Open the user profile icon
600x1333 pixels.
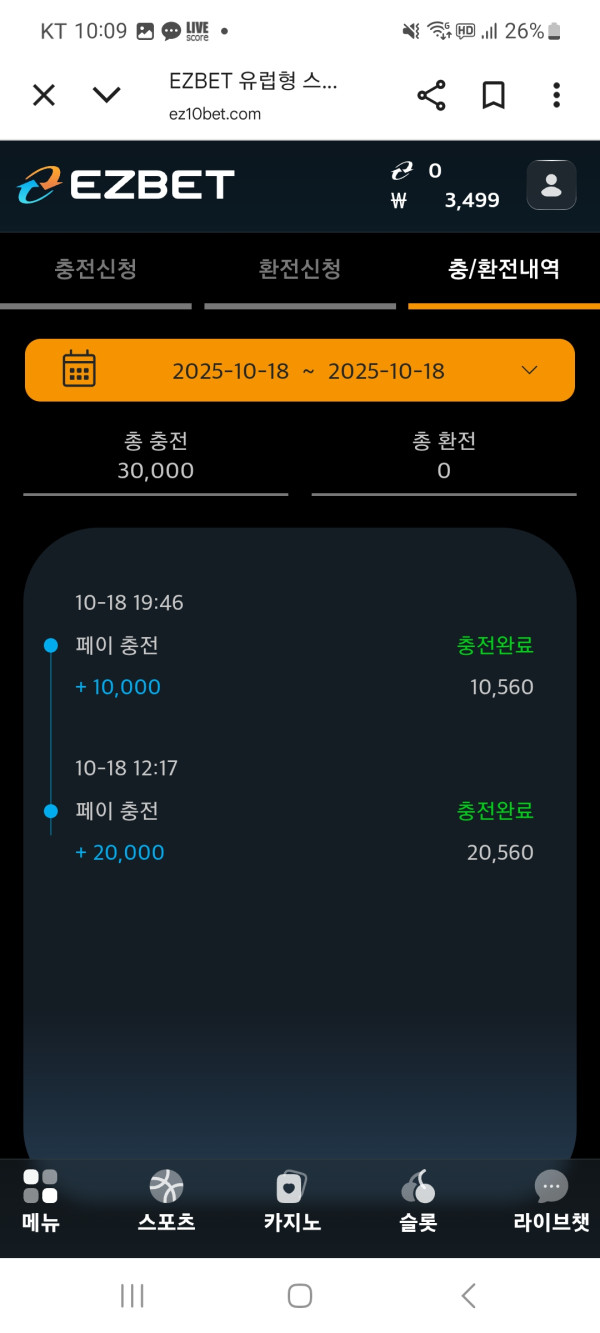tap(551, 185)
